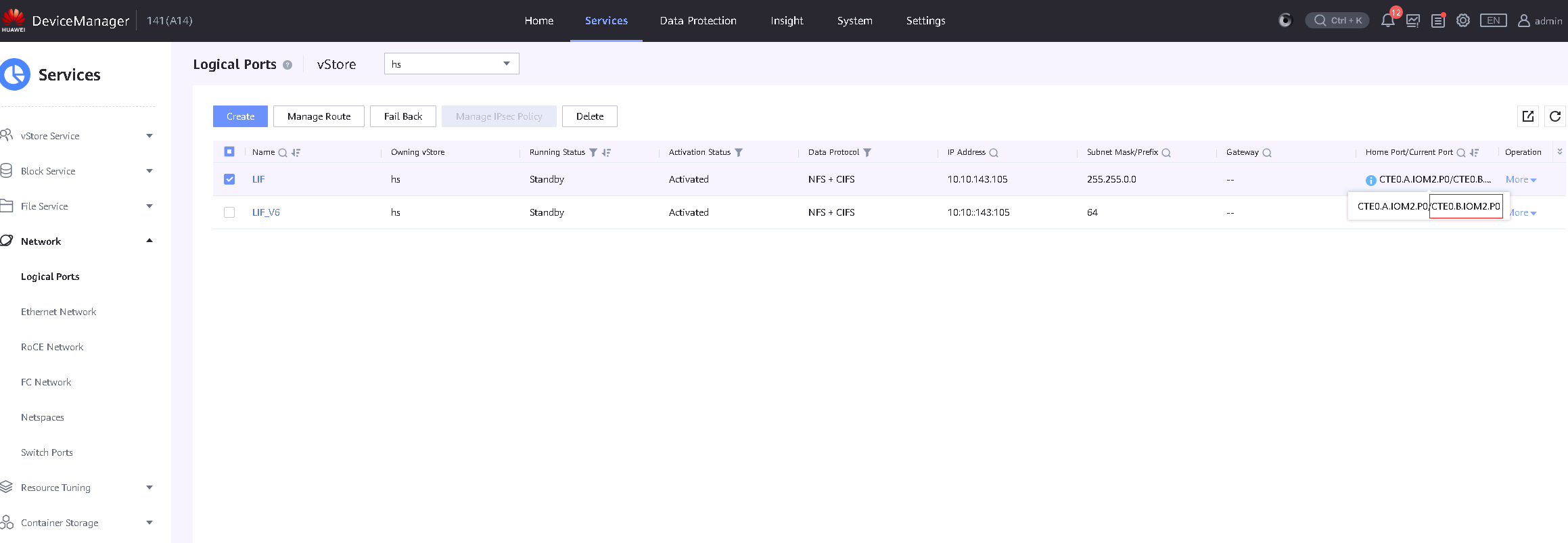Open RoCE Network in sidebar
Screen dimensions: 1568x543
52,347
